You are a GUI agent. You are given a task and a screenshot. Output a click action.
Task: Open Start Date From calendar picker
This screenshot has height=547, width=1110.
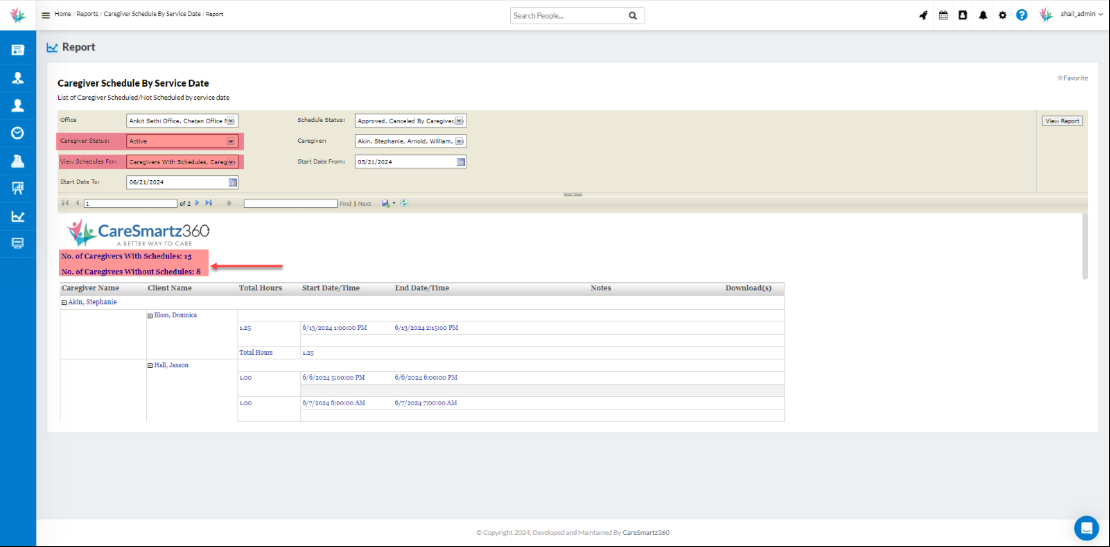(461, 162)
